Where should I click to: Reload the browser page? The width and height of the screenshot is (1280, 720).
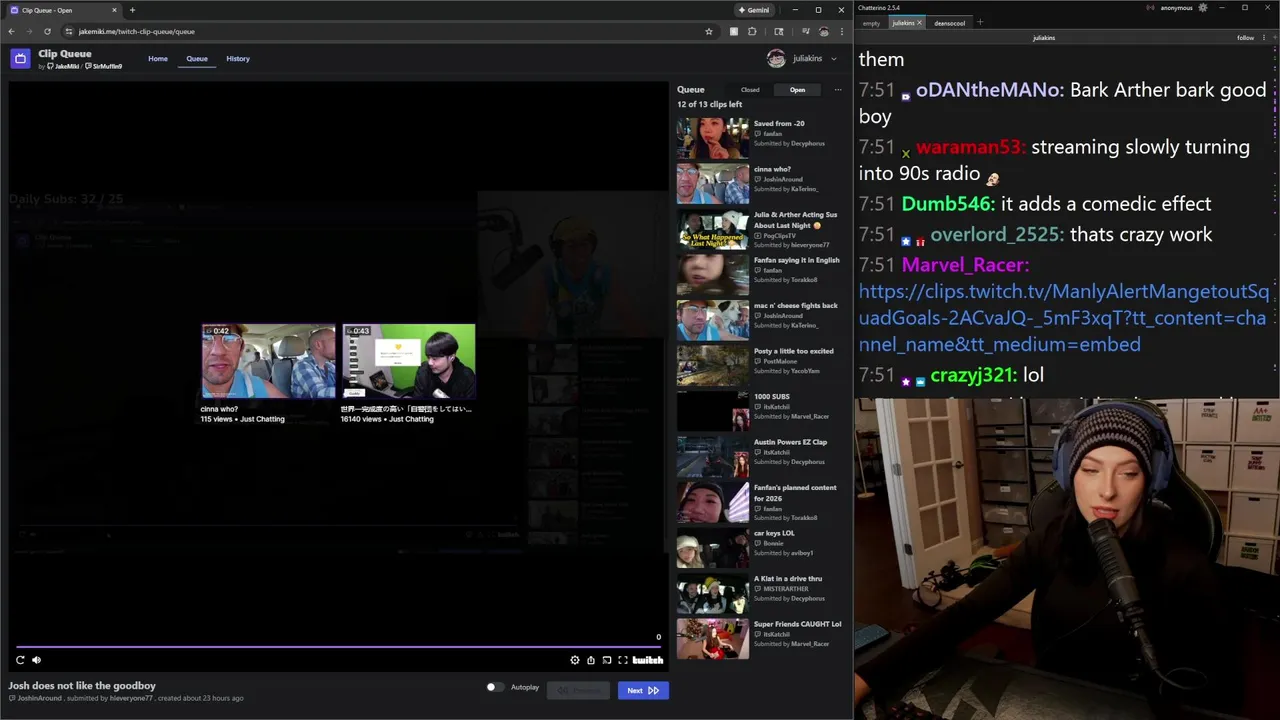pos(46,31)
